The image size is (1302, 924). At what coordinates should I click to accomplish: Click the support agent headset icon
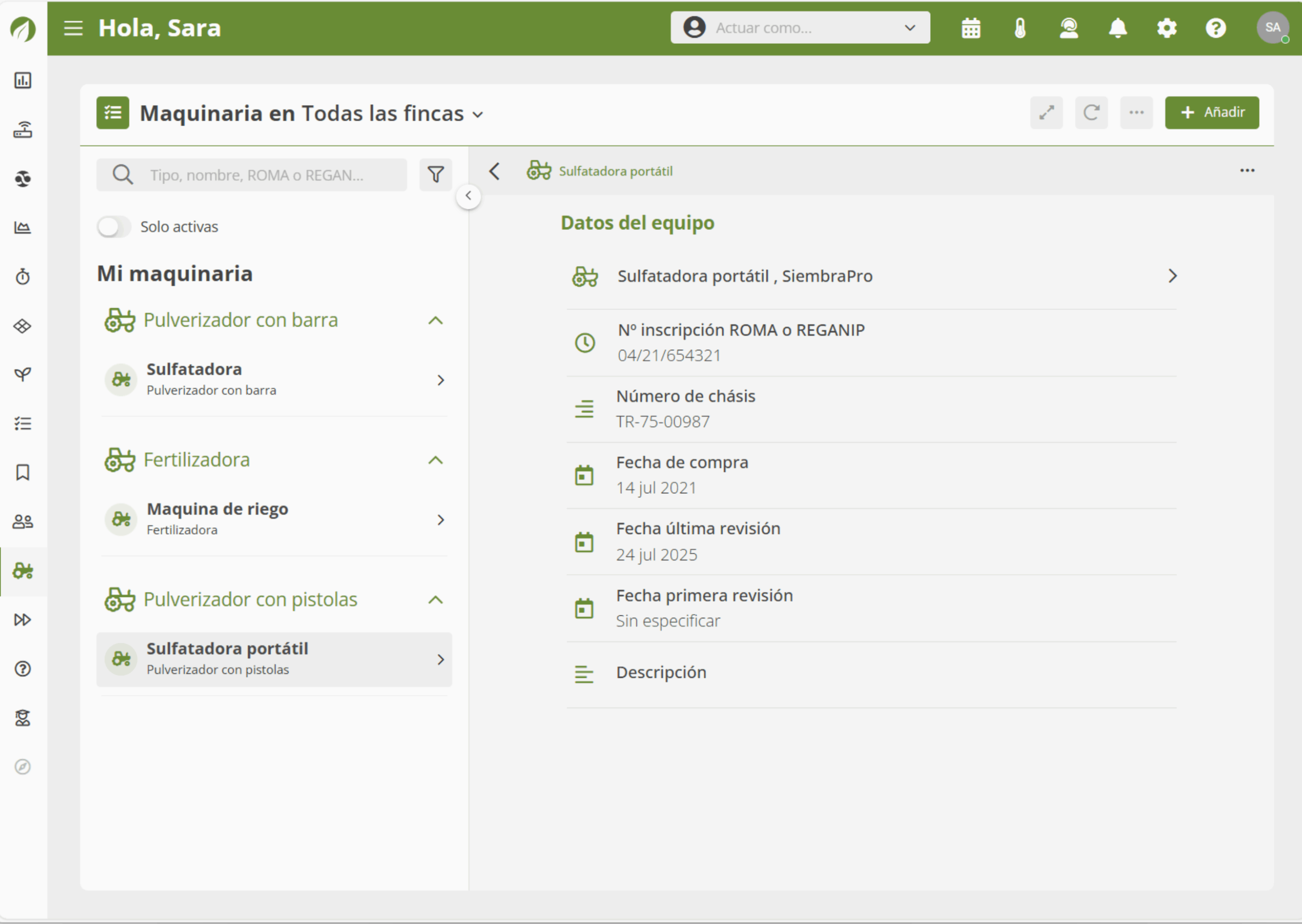pos(1069,28)
